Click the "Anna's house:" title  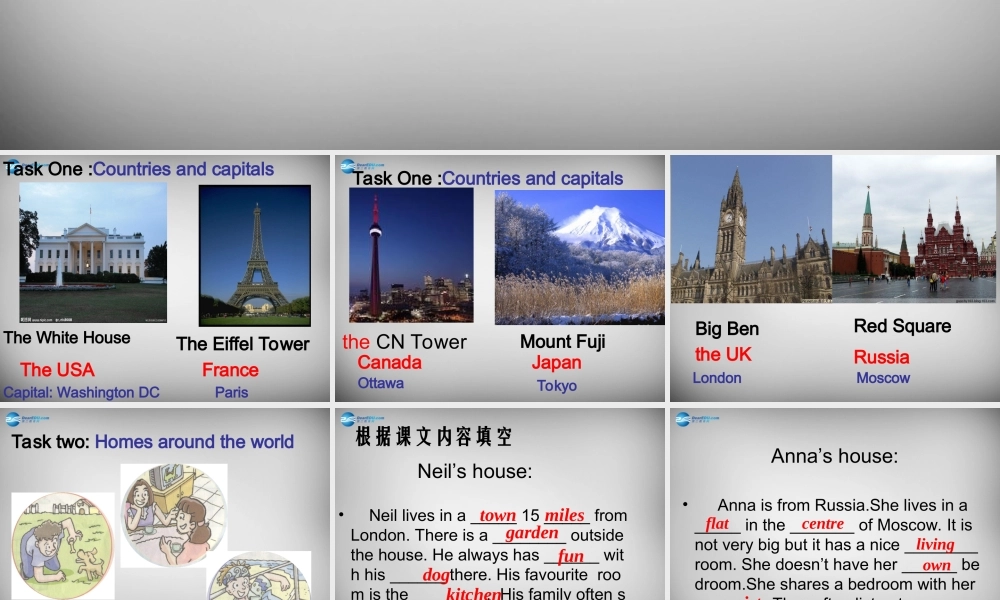[x=834, y=456]
